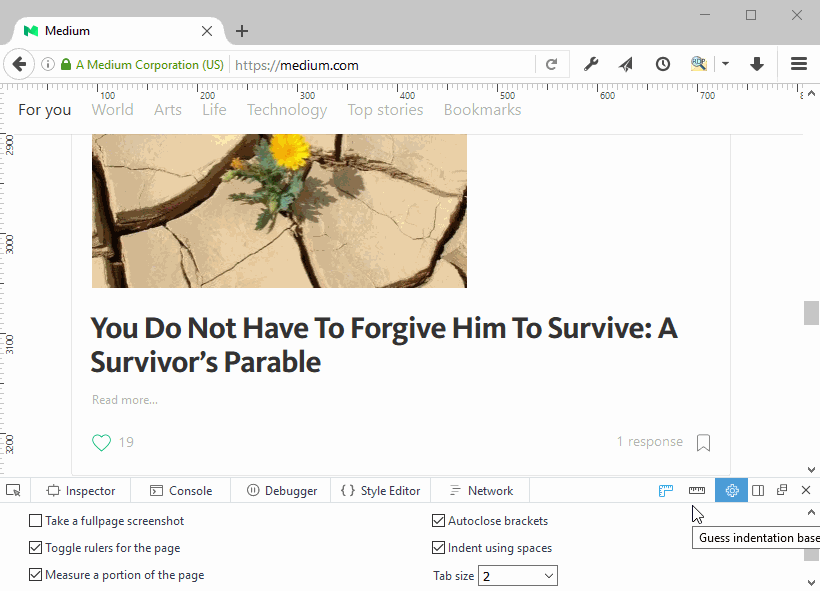Image resolution: width=820 pixels, height=591 pixels.
Task: Like the article with heart icon
Action: coord(101,442)
